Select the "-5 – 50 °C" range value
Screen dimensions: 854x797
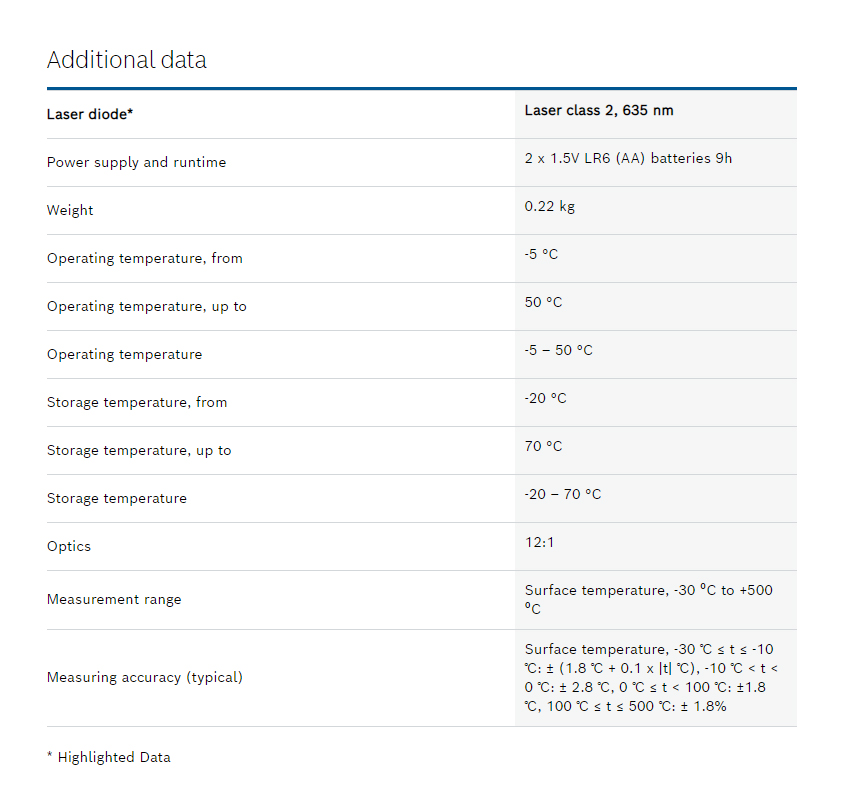point(558,350)
